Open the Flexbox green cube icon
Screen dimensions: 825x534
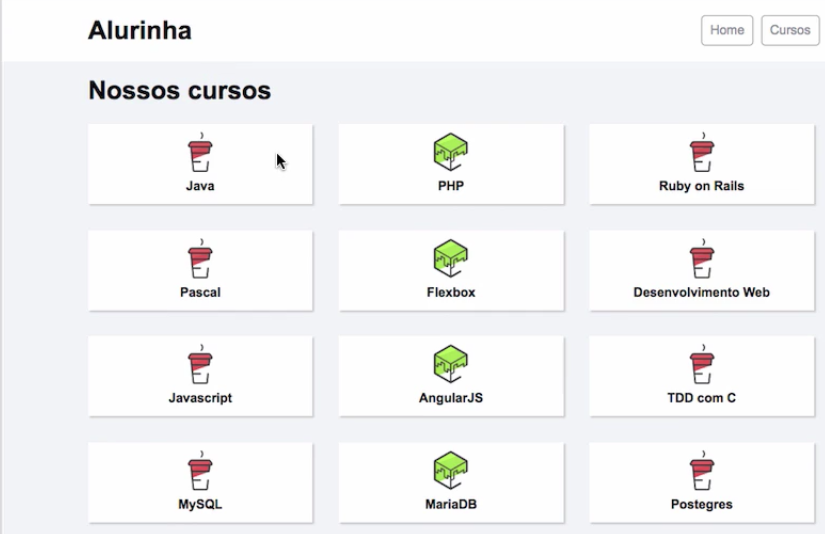(x=451, y=259)
